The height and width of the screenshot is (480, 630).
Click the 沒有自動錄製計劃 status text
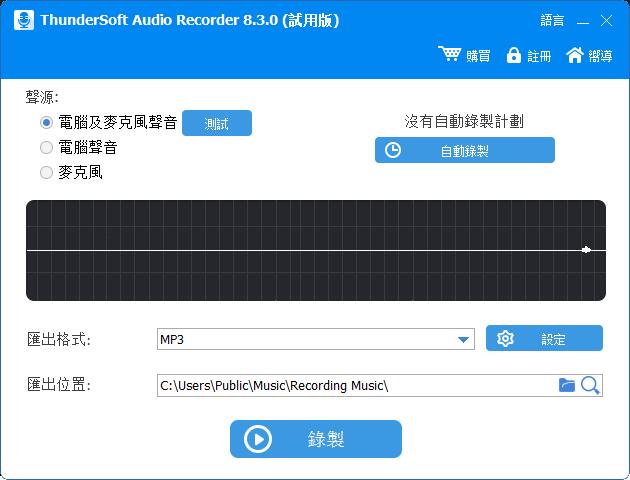pos(464,121)
